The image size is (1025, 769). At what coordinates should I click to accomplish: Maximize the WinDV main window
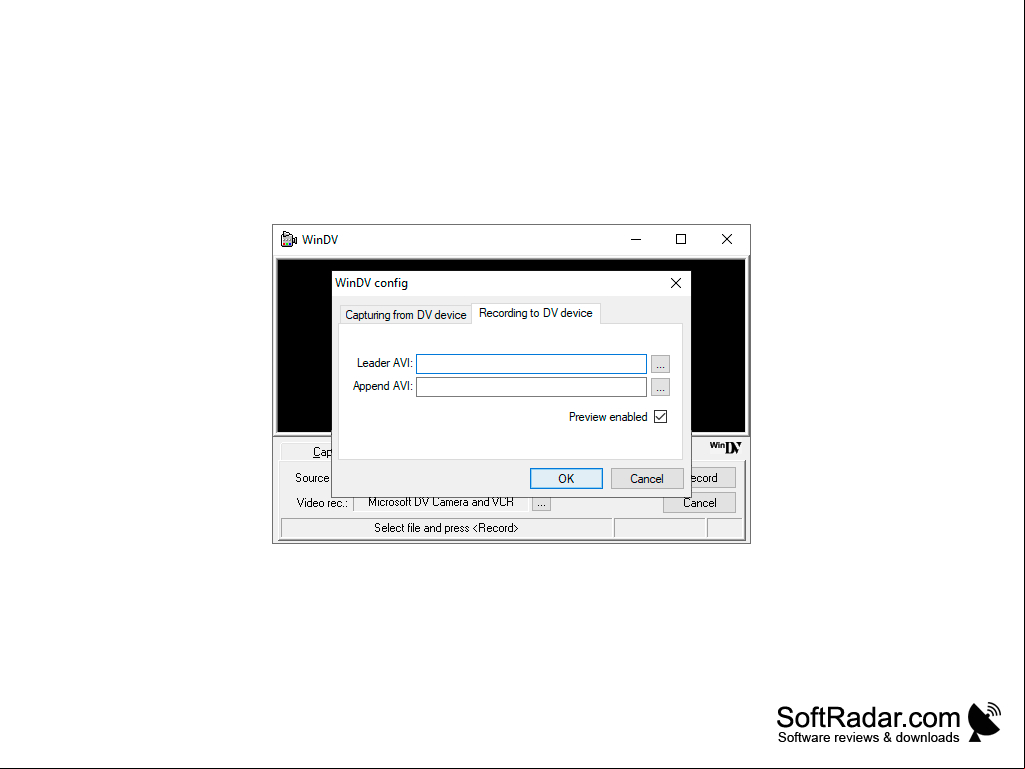681,239
